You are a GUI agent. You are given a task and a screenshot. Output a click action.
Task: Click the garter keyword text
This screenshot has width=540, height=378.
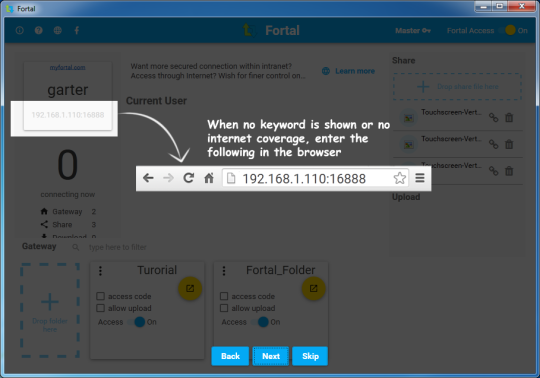(68, 90)
